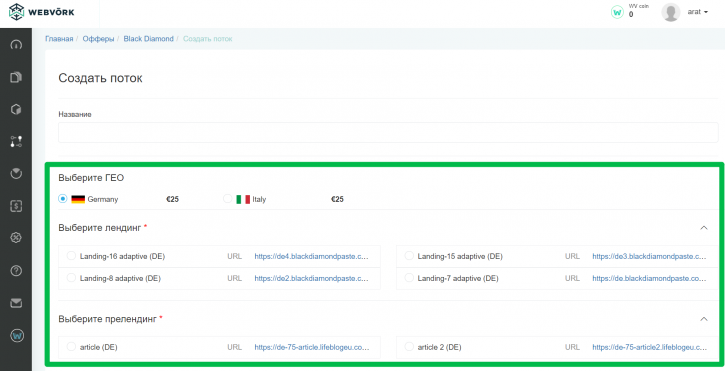
Task: Select the Italy GEO radio button
Action: (227, 199)
